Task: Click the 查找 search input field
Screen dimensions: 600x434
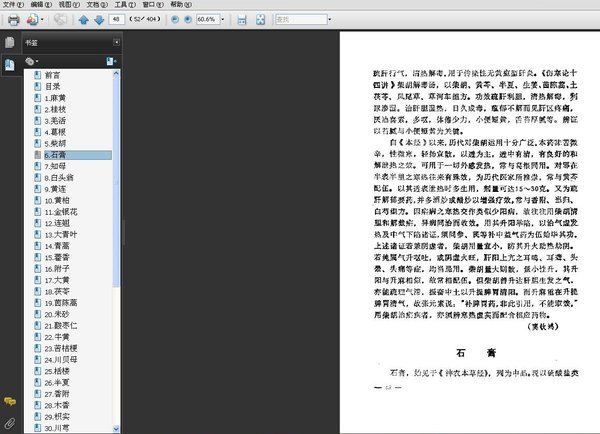Action: (x=301, y=19)
